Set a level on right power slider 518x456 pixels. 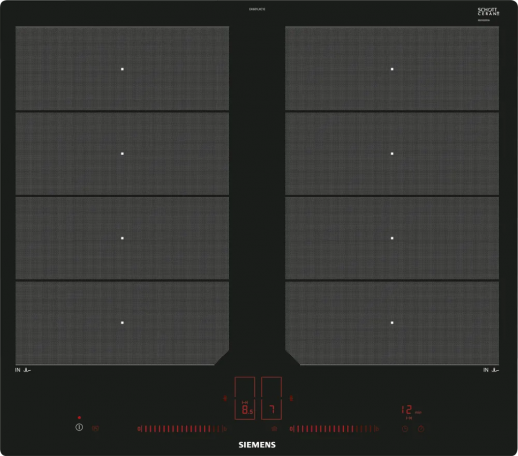tap(334, 429)
